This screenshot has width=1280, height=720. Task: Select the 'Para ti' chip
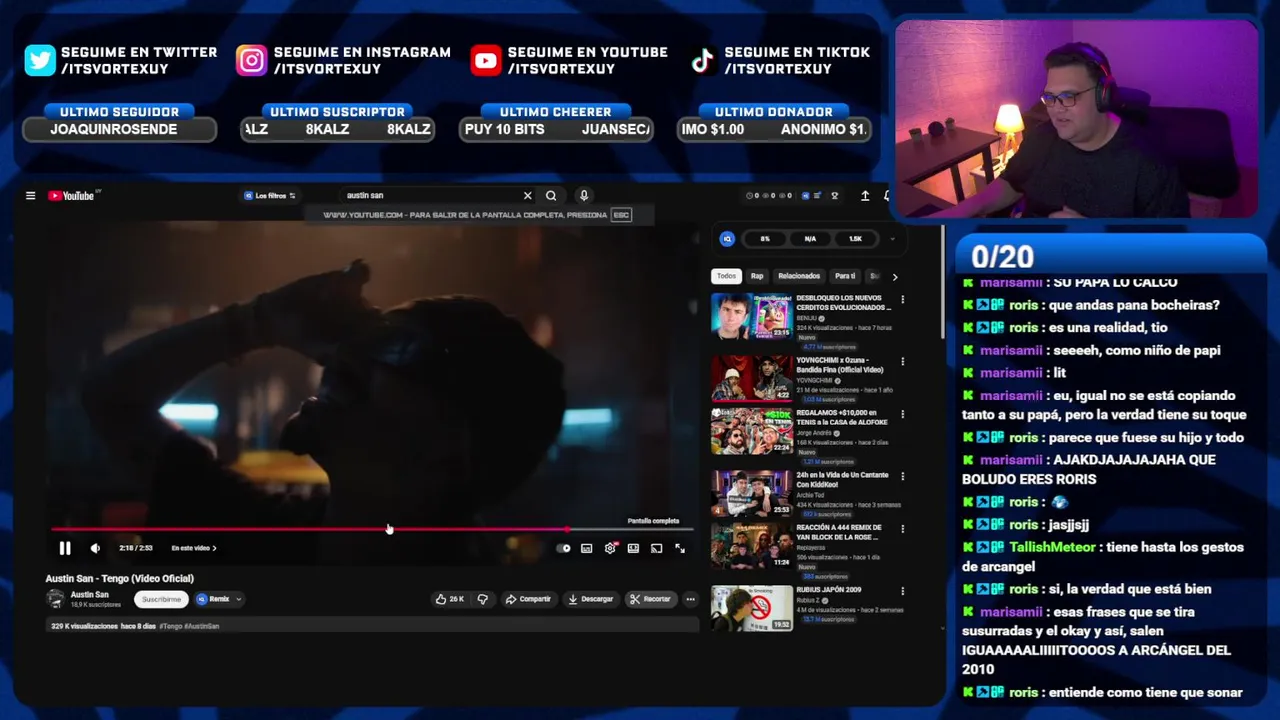coord(845,276)
